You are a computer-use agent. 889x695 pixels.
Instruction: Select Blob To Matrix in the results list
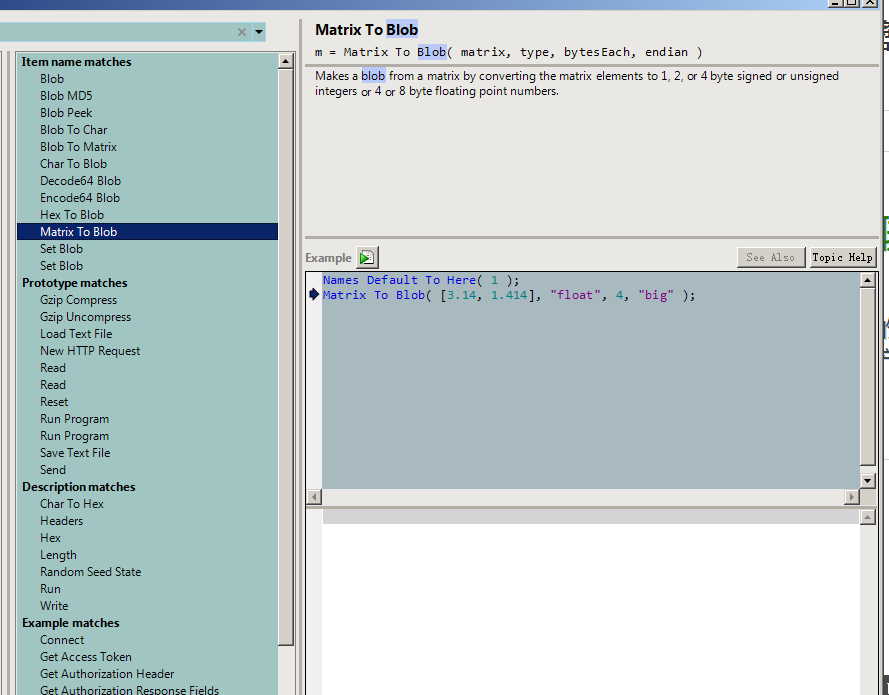[78, 147]
